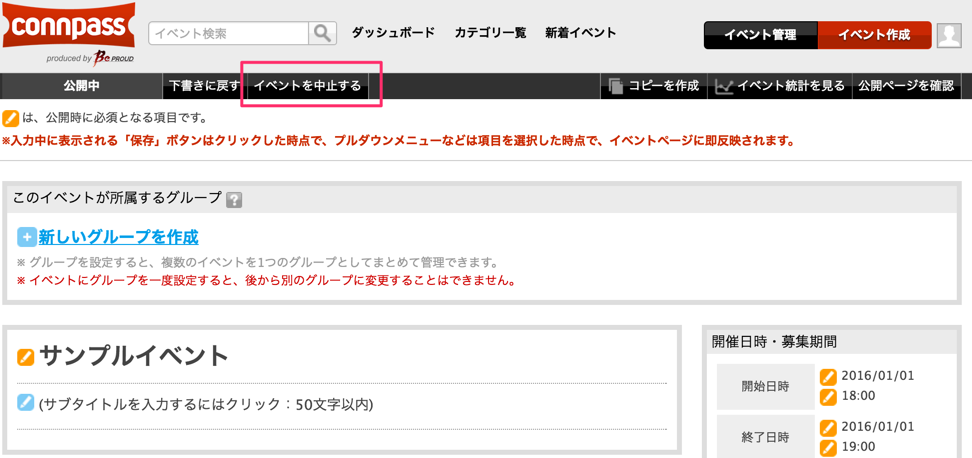Click the pencil icon beside end date 2016/01/01
Image resolution: width=972 pixels, height=458 pixels.
click(x=828, y=428)
